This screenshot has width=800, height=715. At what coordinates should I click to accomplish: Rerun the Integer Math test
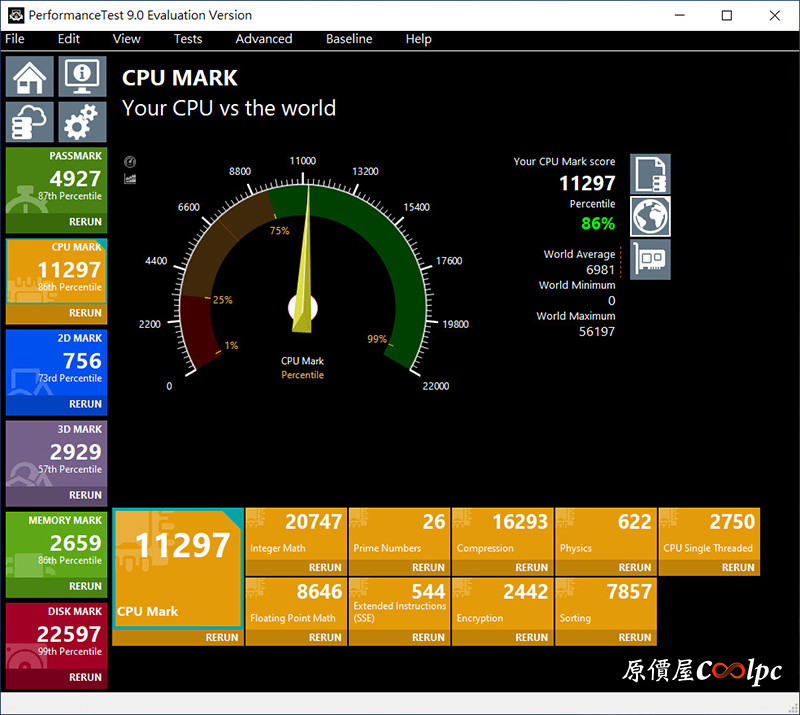296,568
